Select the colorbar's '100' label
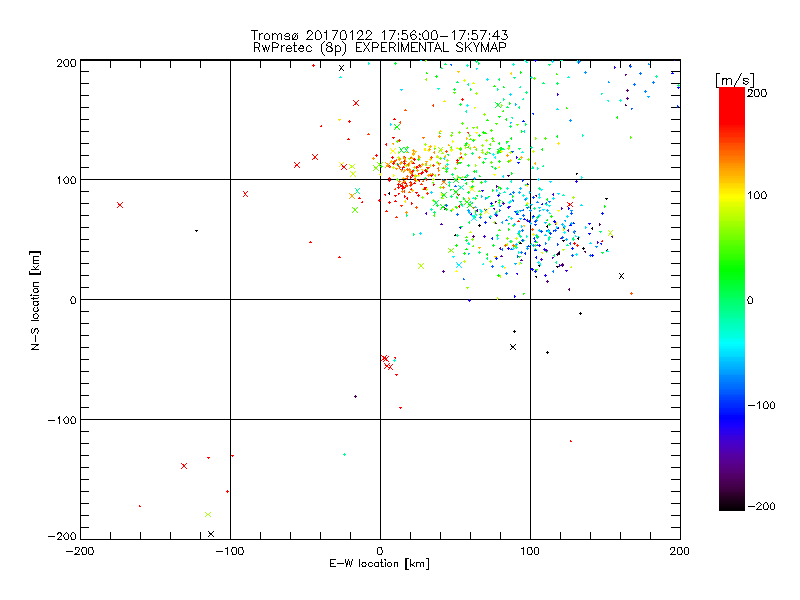Viewport: 800px width, 600px height. (758, 195)
